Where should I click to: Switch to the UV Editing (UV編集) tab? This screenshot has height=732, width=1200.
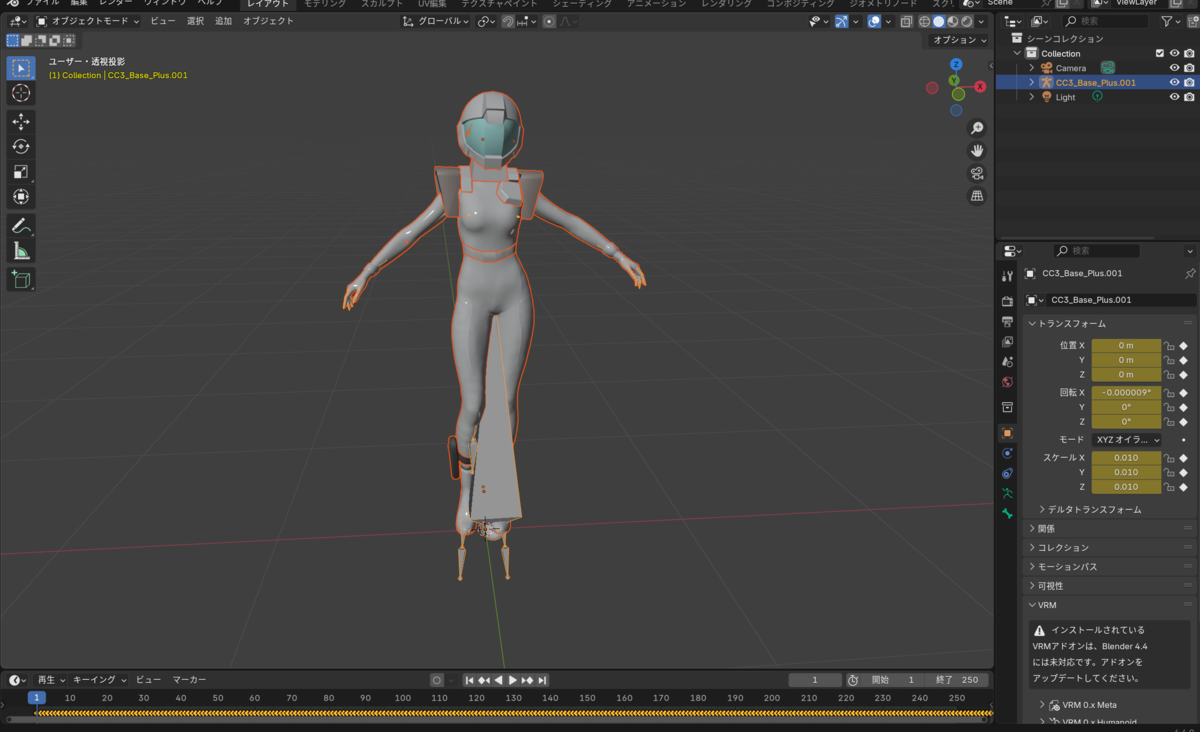point(432,4)
